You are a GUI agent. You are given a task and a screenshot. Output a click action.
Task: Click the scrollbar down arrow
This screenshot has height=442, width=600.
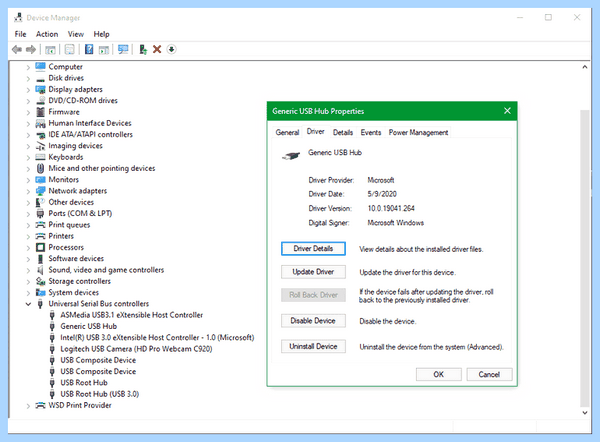pos(585,413)
